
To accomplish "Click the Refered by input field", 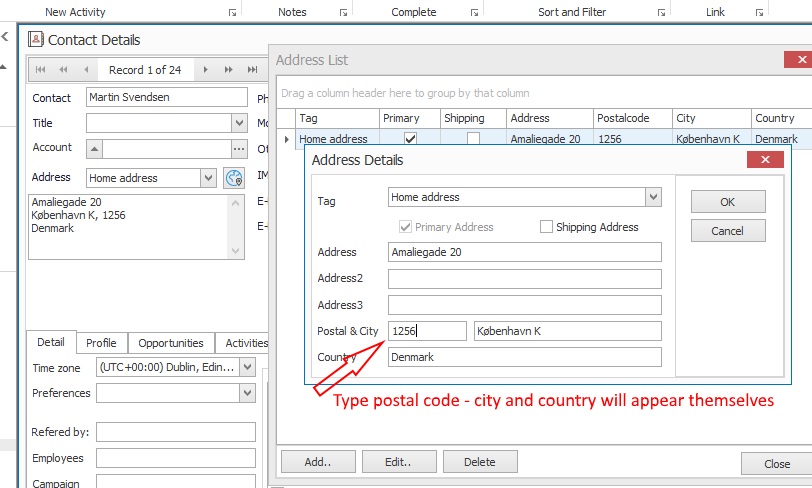I will coord(176,432).
